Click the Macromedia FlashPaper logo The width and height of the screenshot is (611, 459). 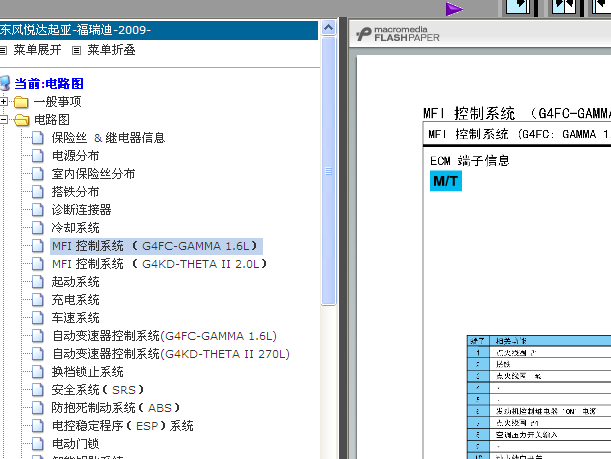[397, 34]
